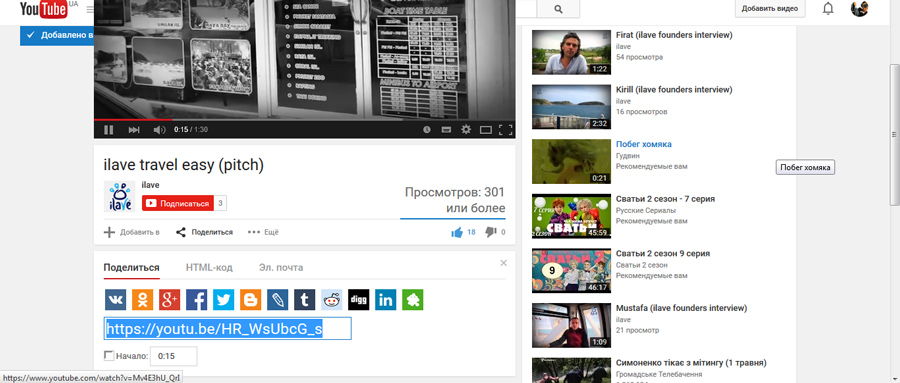The height and width of the screenshot is (383, 900).
Task: Open Firat founders interview thumbnail
Action: [x=571, y=52]
